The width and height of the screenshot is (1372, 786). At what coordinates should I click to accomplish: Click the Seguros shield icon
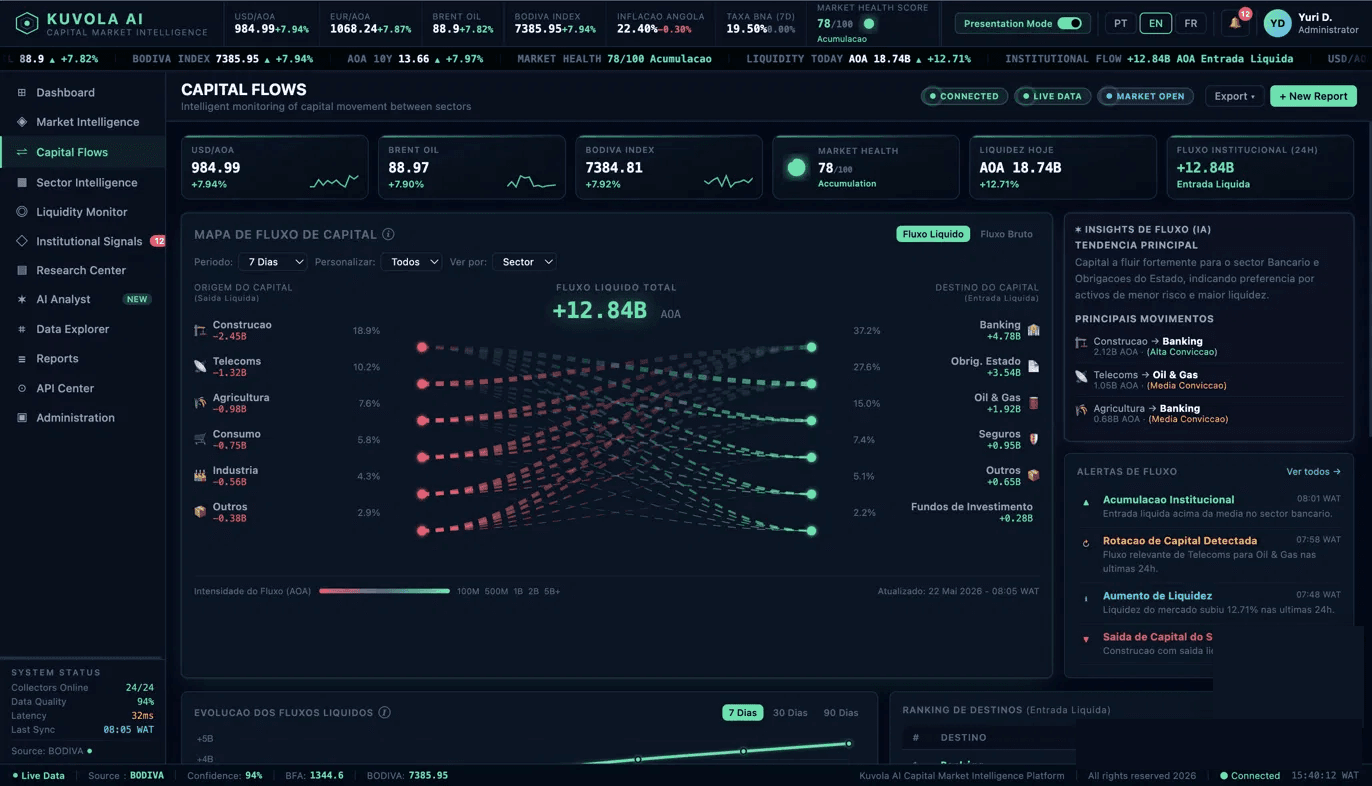[x=1033, y=439]
